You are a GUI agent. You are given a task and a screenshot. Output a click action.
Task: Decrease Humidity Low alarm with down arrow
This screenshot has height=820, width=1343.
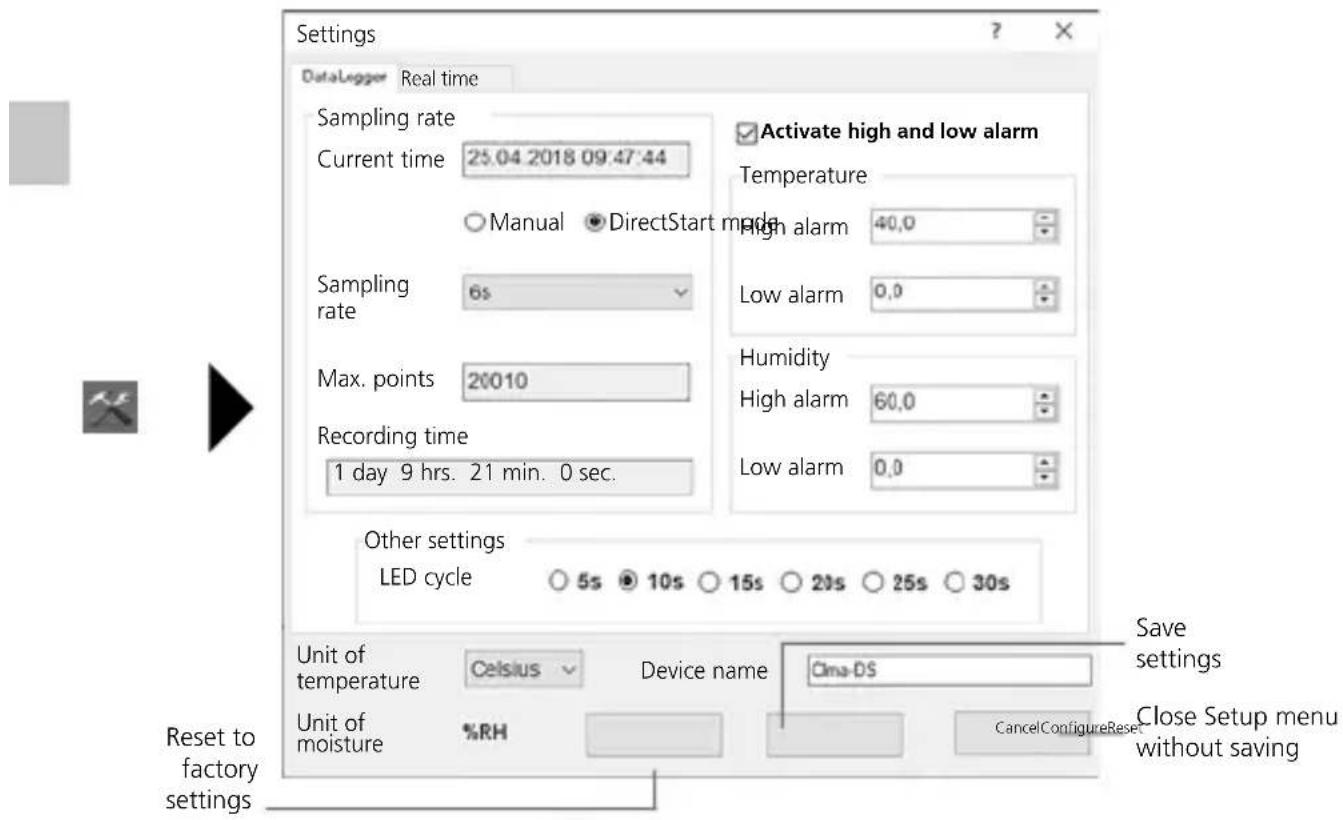pyautogui.click(x=1044, y=476)
